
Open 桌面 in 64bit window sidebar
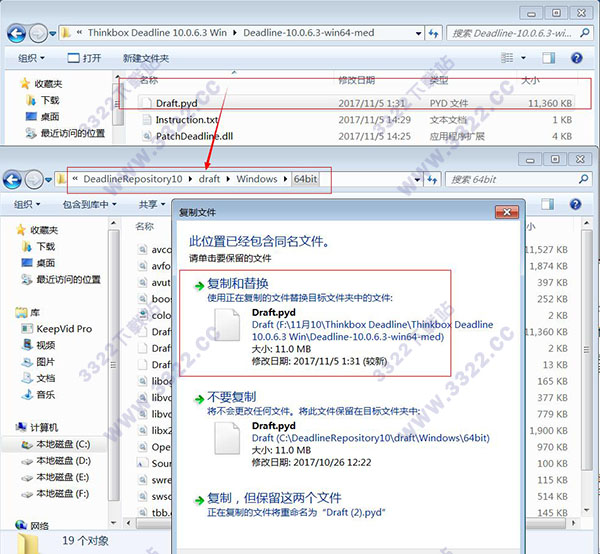pos(46,263)
